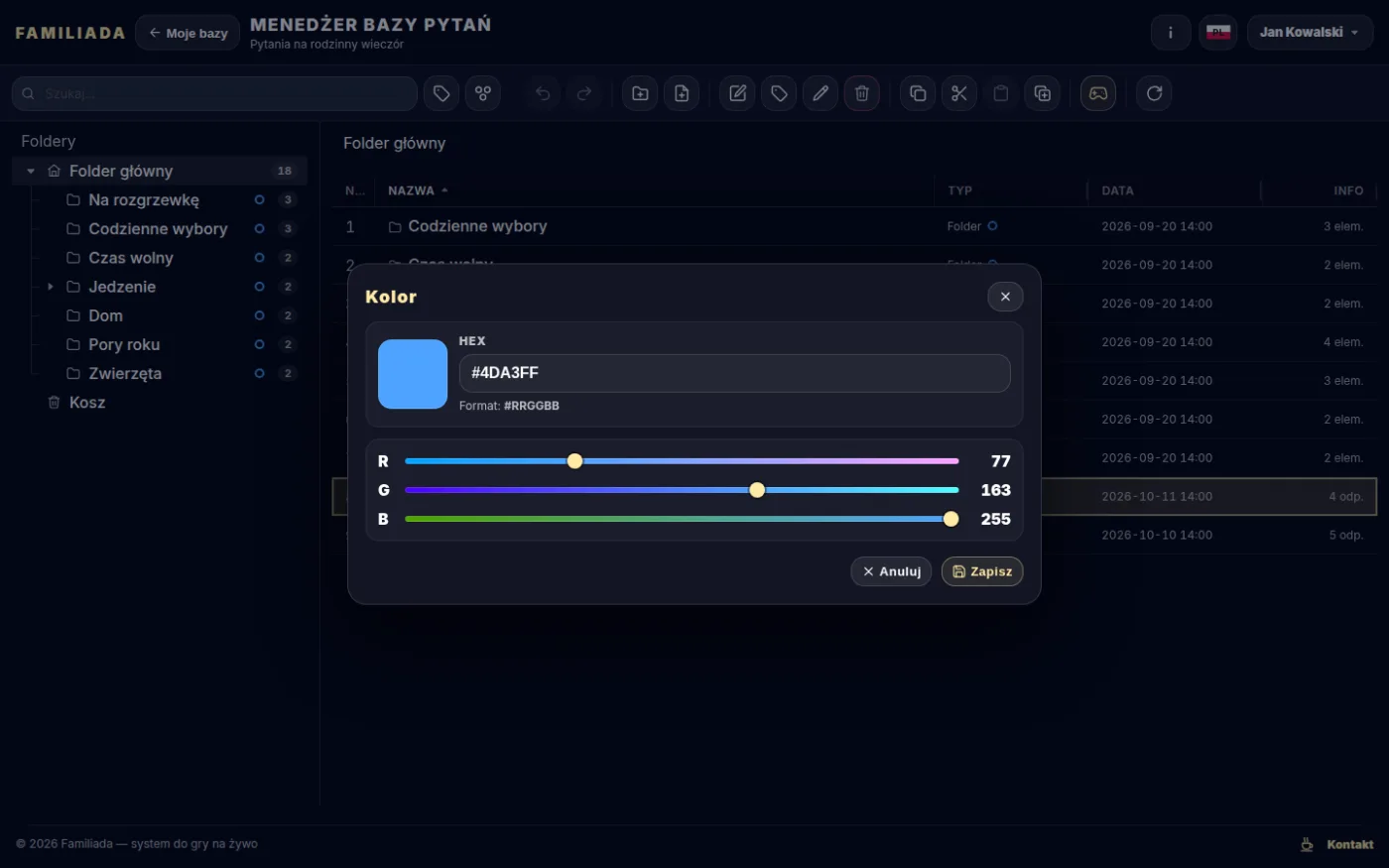Open the info button in the header
Image resolution: width=1389 pixels, height=868 pixels.
pos(1171,33)
